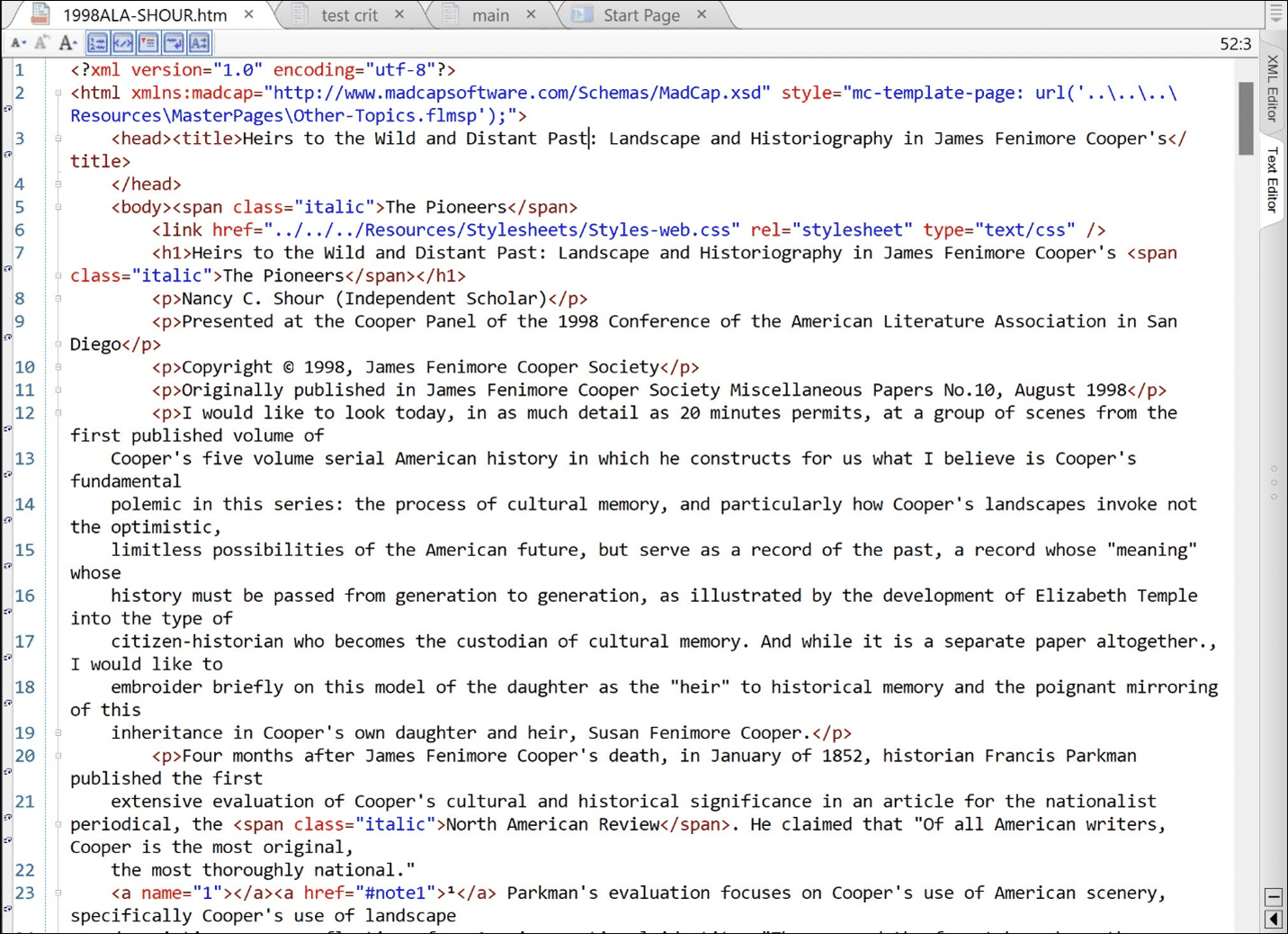
Task: Reset the editor font size
Action: click(41, 42)
